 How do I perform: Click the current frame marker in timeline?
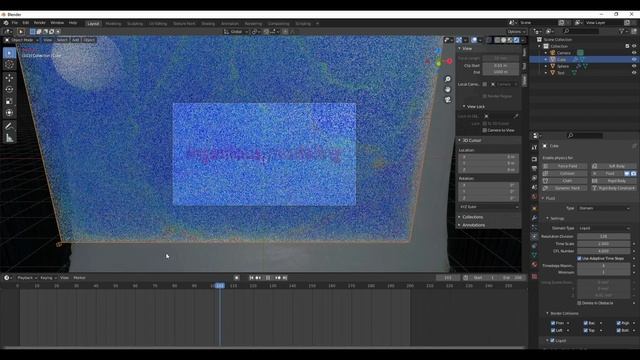pos(220,286)
